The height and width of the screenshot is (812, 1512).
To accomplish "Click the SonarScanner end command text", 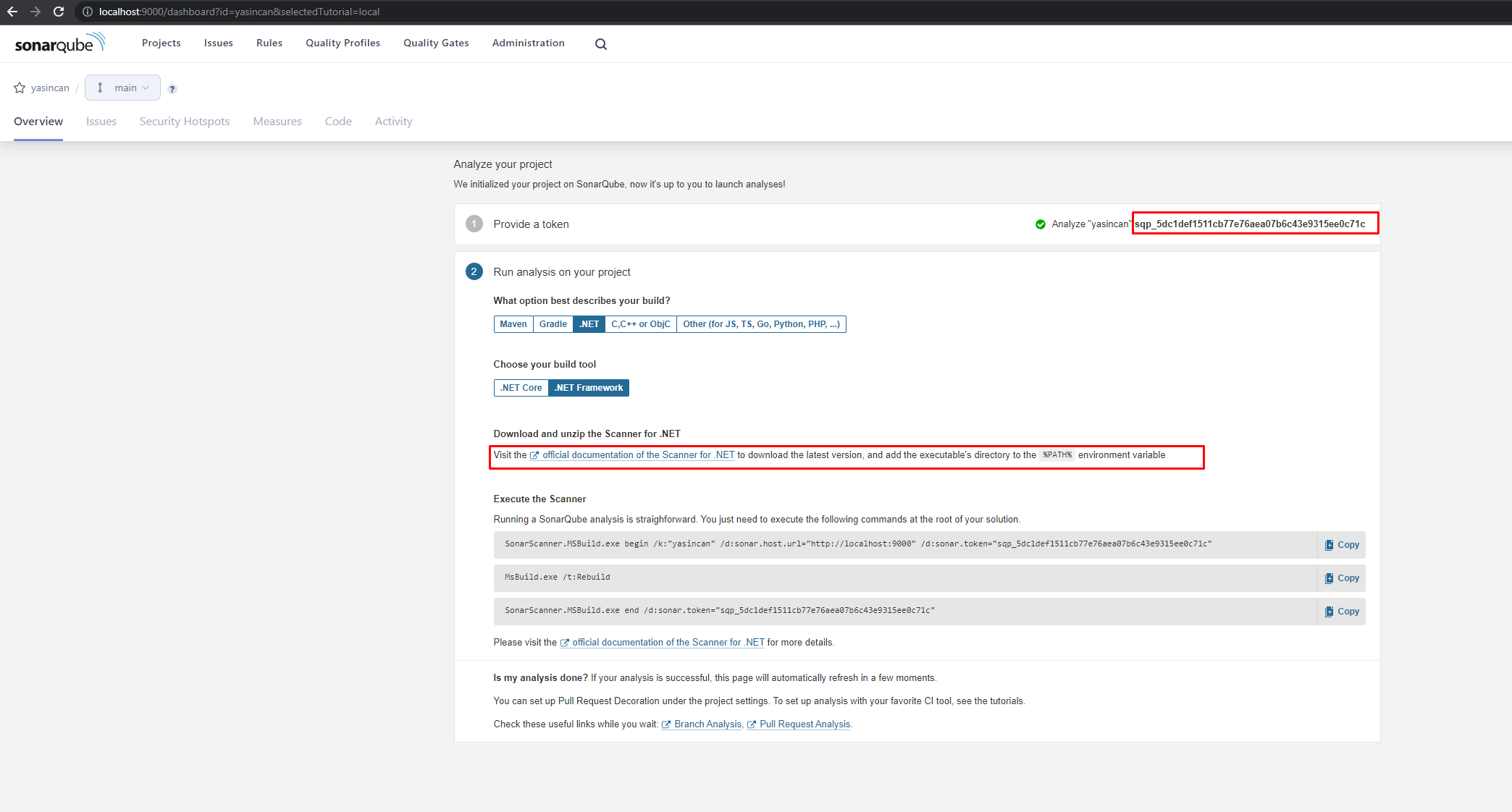I will [x=720, y=611].
